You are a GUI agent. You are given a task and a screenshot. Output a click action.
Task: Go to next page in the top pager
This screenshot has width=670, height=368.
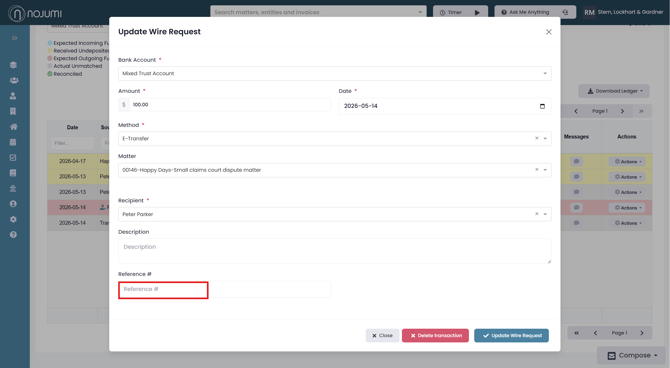click(622, 111)
